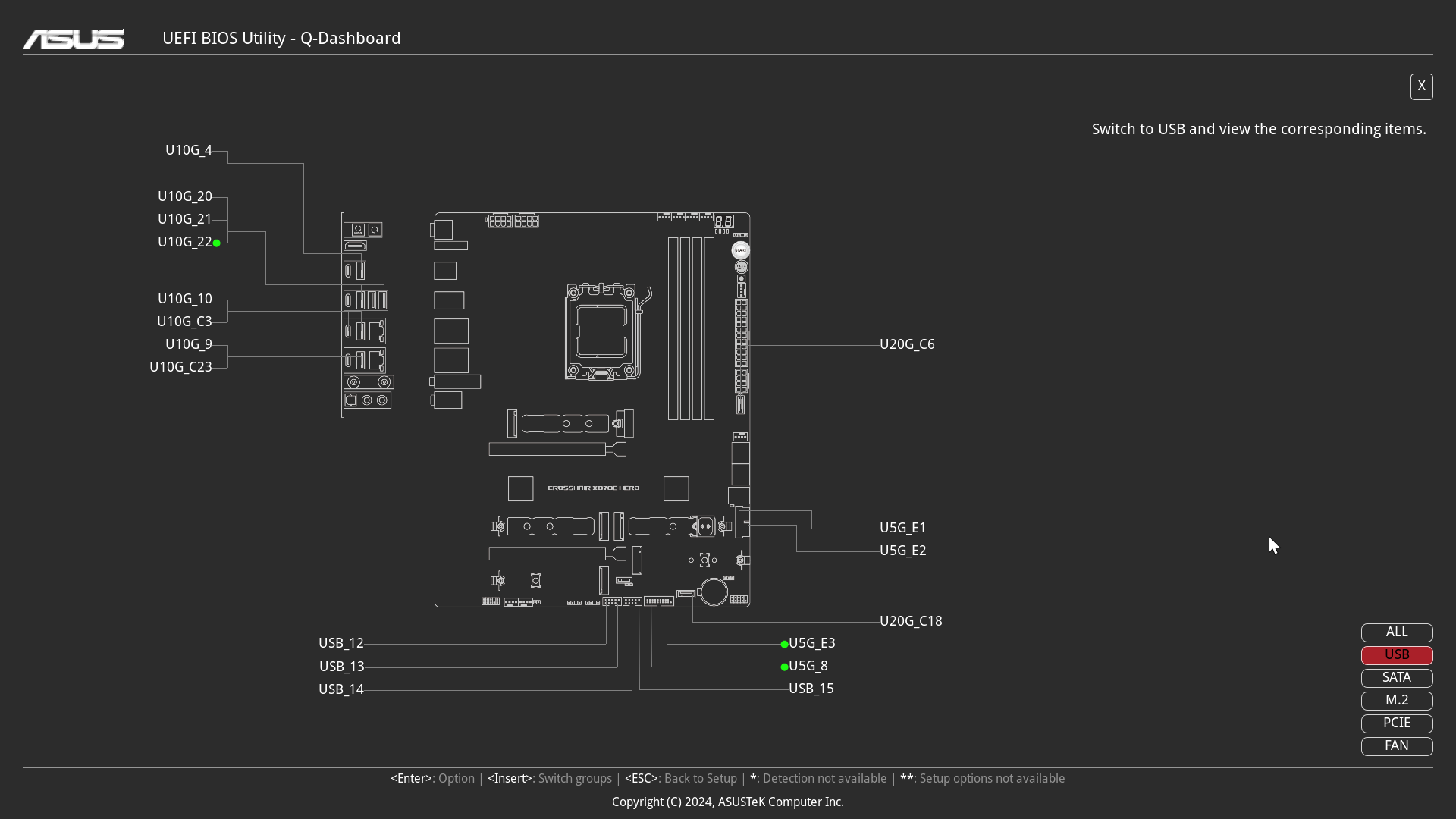
Task: Click the CROSSHAIR X870E HERO board label
Action: point(594,488)
